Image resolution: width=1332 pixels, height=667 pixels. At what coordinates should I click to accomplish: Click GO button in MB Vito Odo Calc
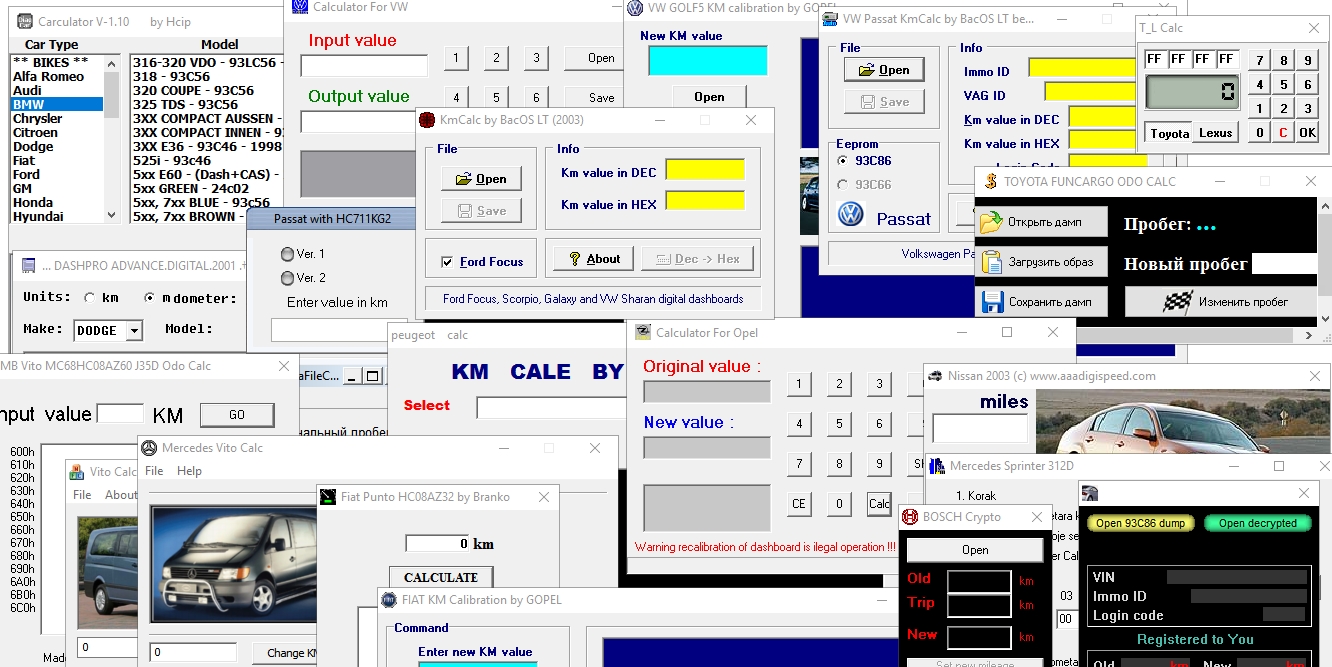click(237, 415)
